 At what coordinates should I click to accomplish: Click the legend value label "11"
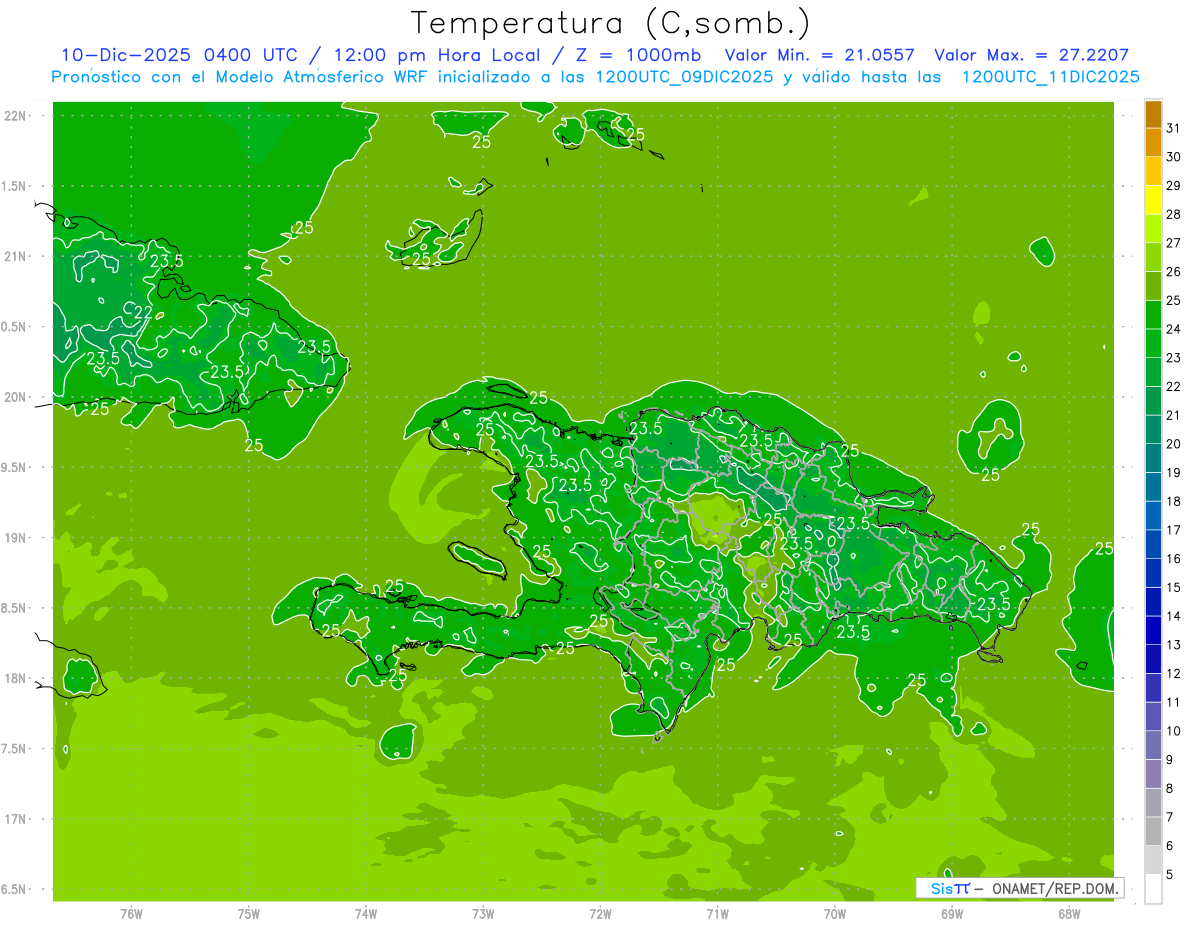[1174, 703]
